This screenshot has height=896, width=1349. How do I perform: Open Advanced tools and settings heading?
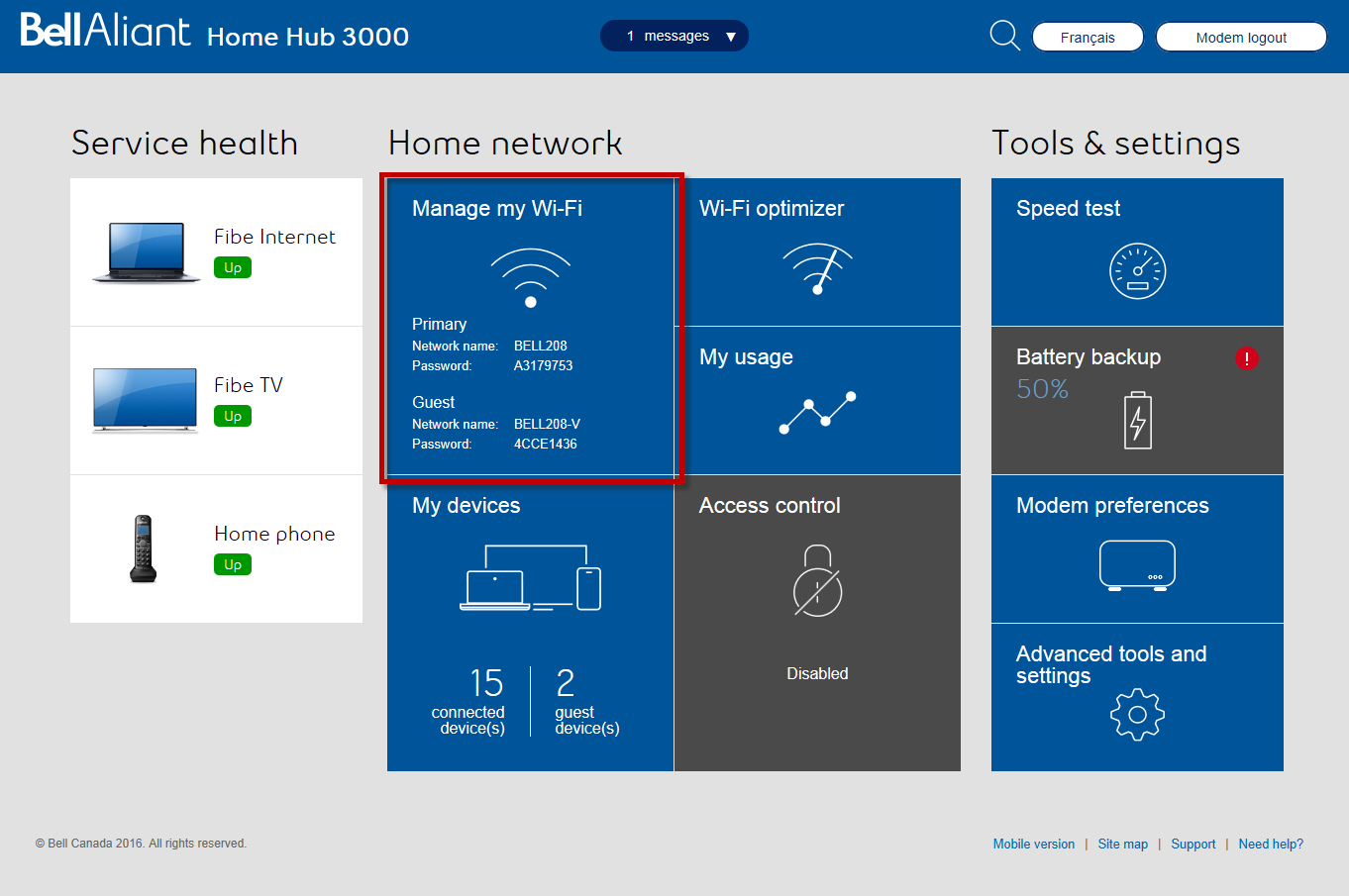point(1111,664)
